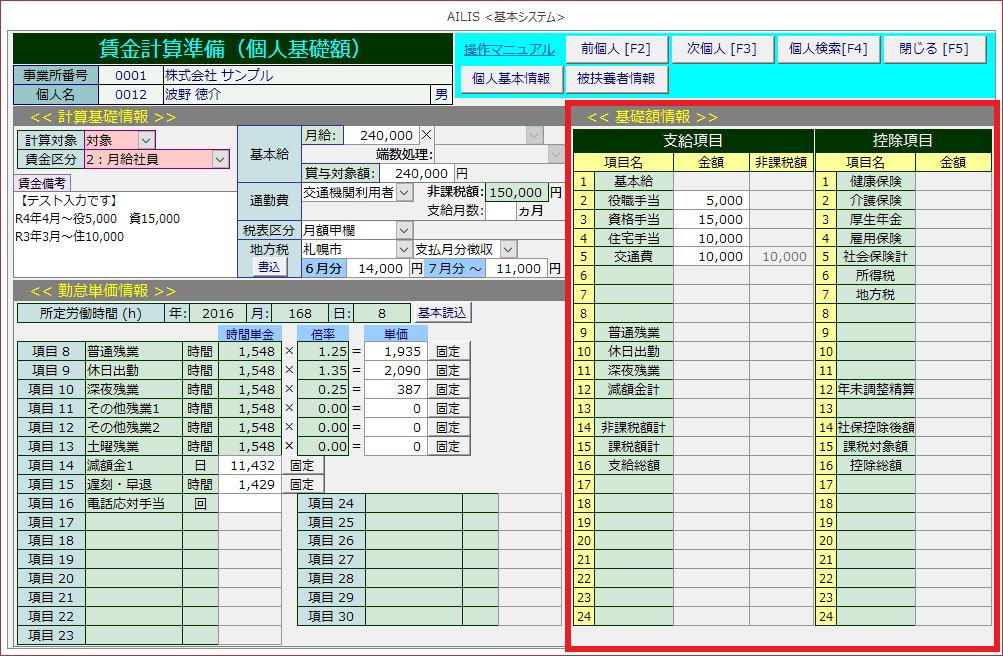This screenshot has width=1003, height=656.
Task: Expand the 交通機関利用者 commute dropdown
Action: tap(404, 192)
